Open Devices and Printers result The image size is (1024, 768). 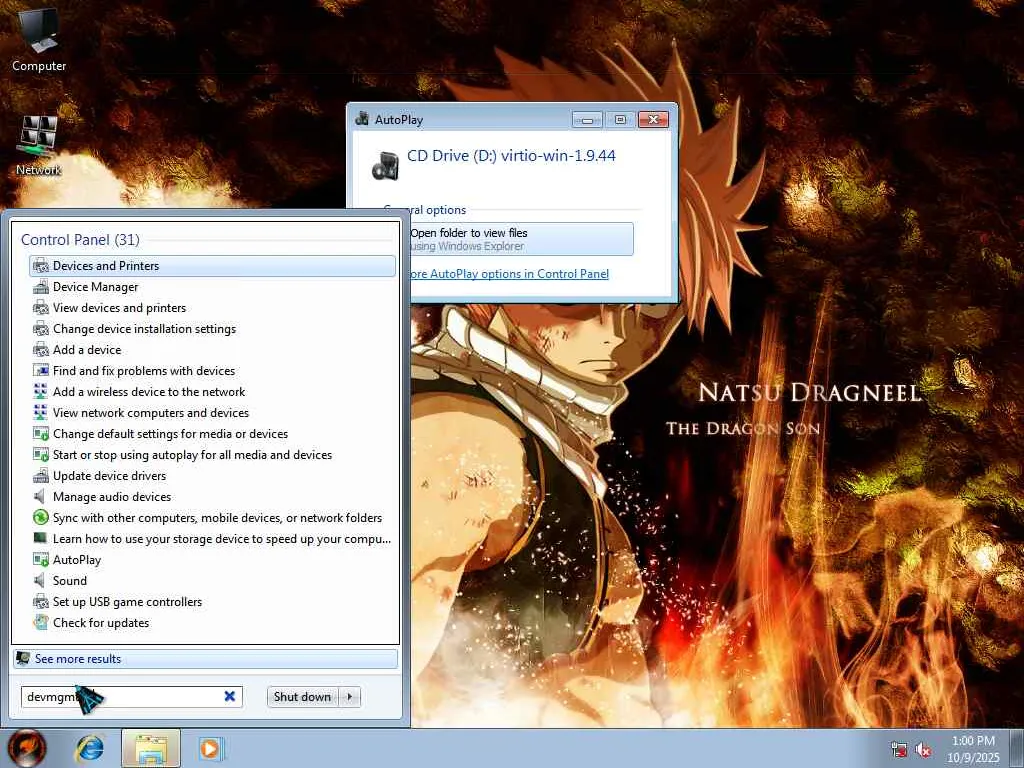tap(212, 266)
